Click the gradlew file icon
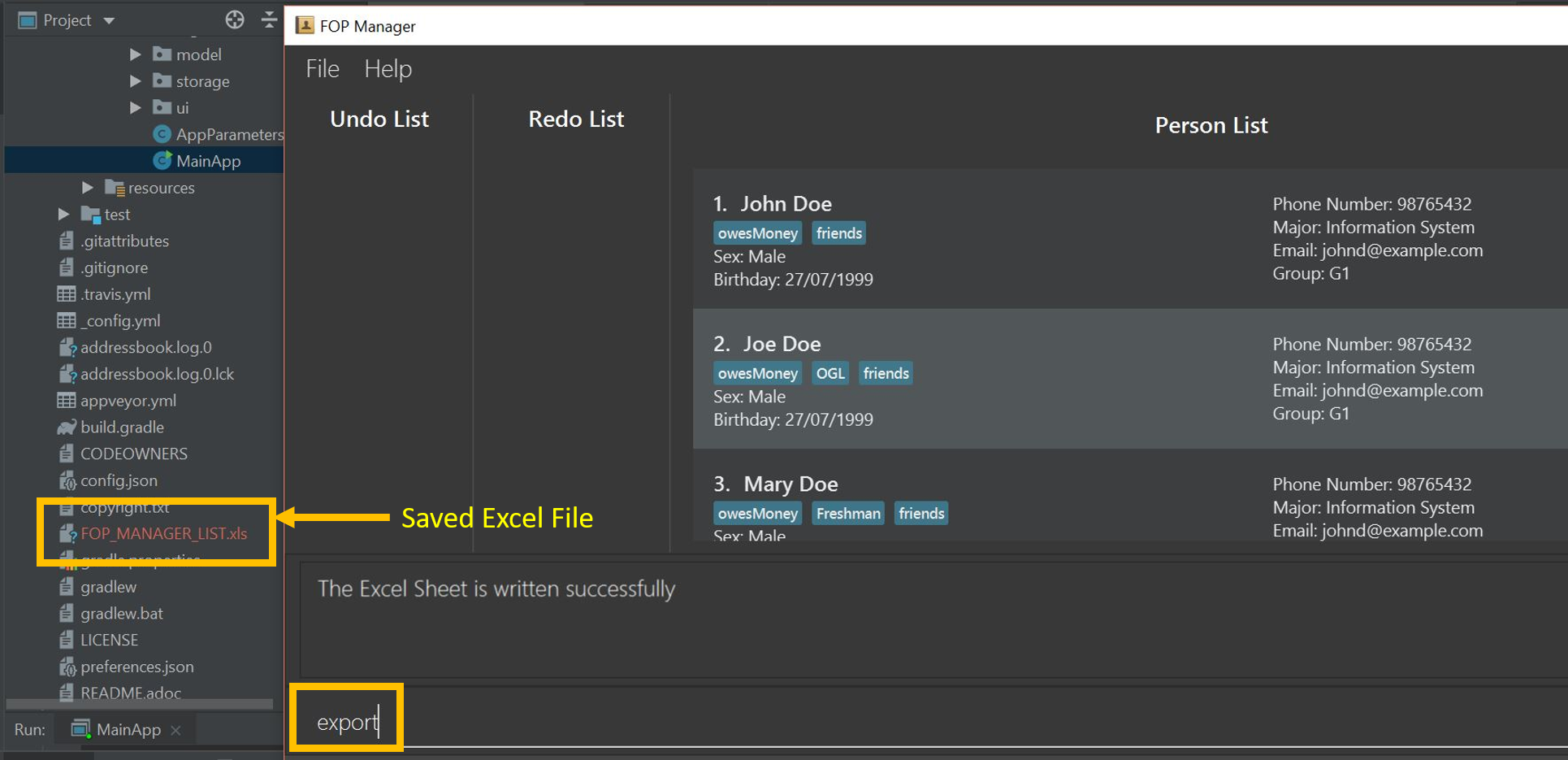 point(67,587)
